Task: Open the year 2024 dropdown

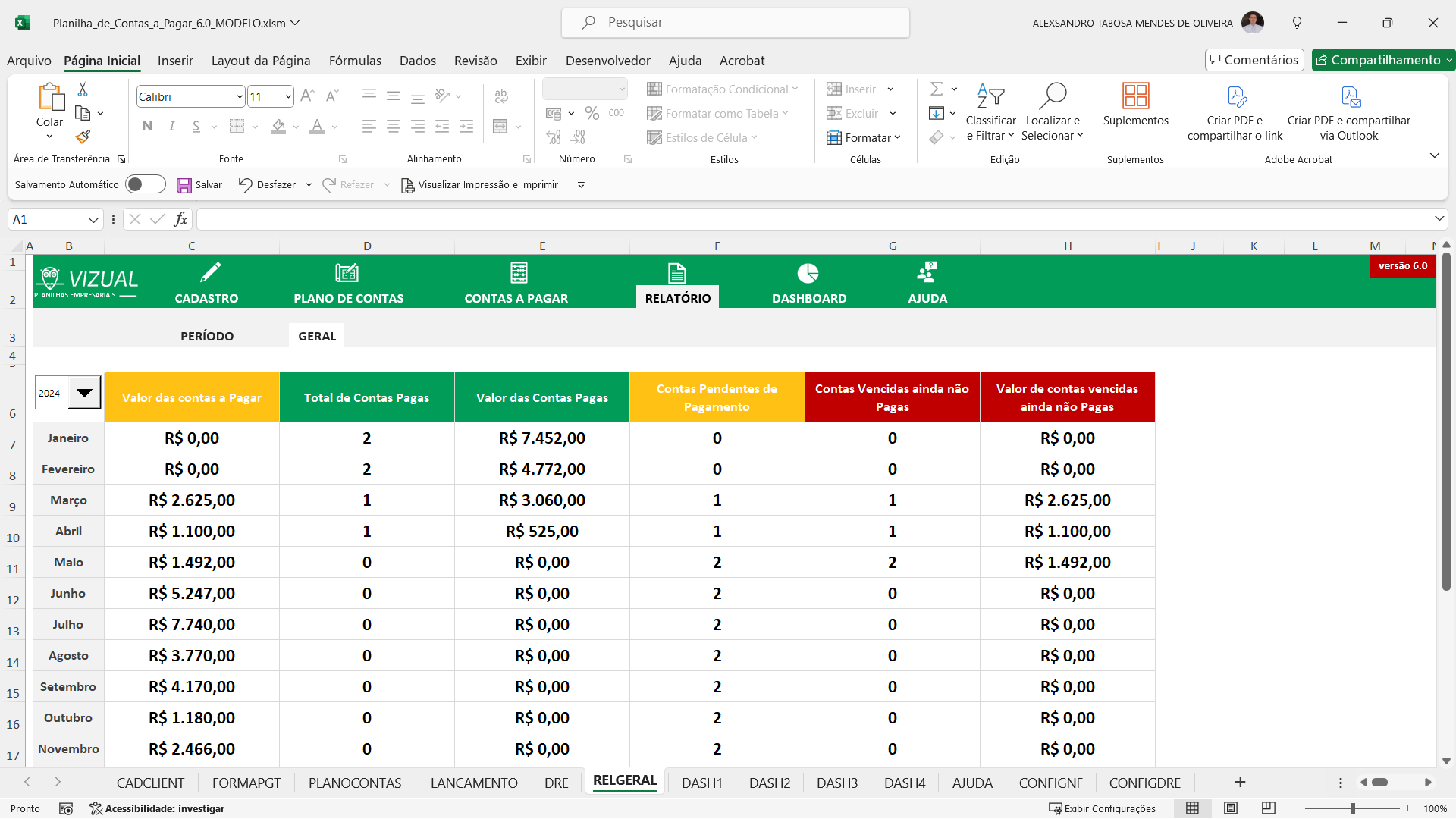Action: (84, 392)
